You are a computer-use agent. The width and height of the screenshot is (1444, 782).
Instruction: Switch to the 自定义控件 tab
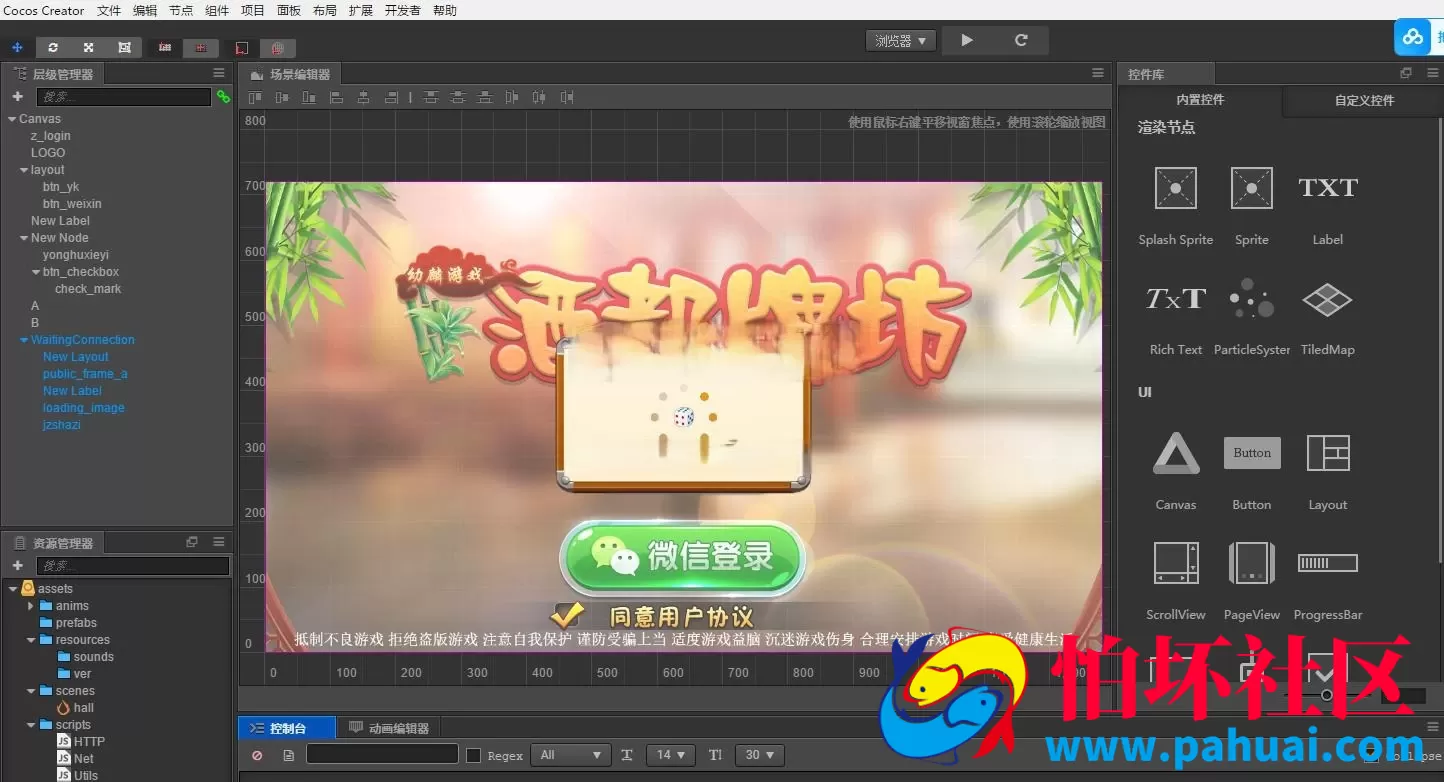1364,100
